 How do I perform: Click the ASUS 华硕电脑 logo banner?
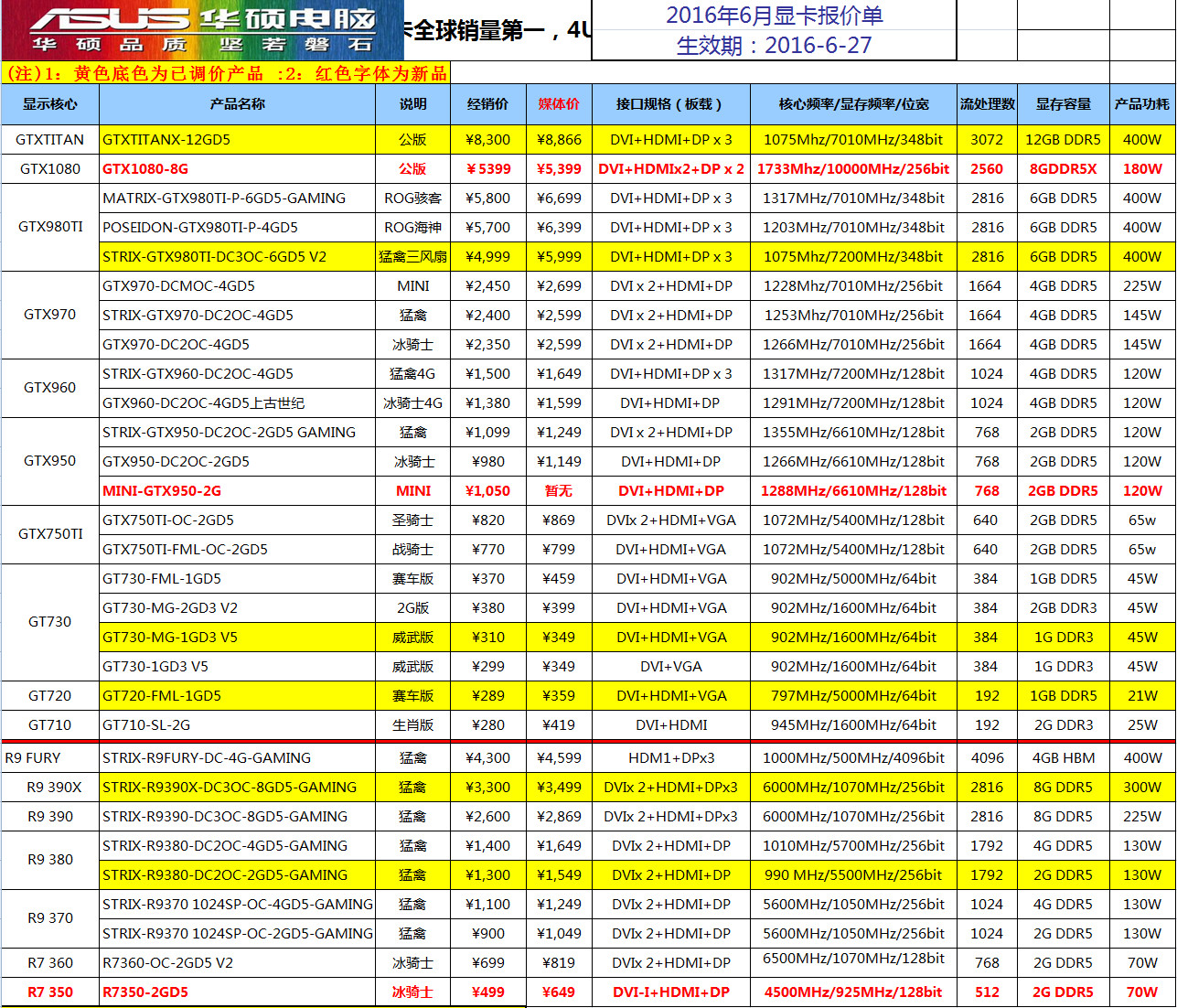click(x=202, y=30)
